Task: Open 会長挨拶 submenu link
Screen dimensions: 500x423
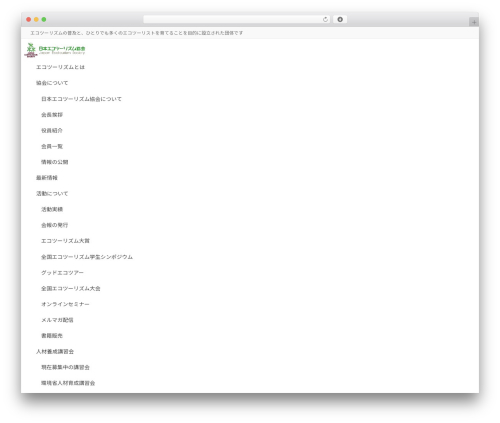Action: 52,115
